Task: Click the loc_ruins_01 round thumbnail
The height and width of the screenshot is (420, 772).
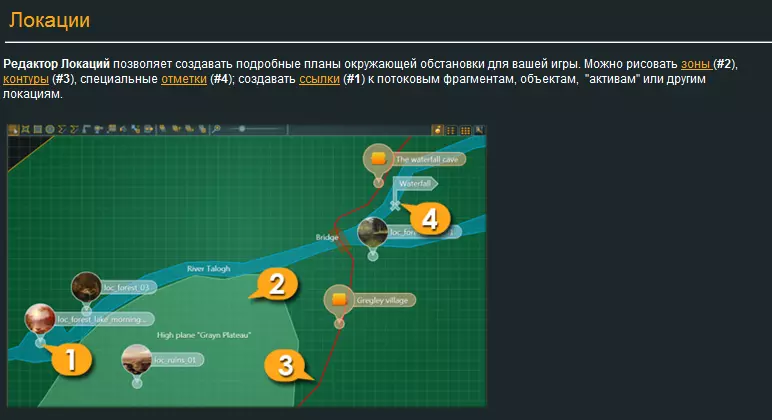Action: (136, 360)
